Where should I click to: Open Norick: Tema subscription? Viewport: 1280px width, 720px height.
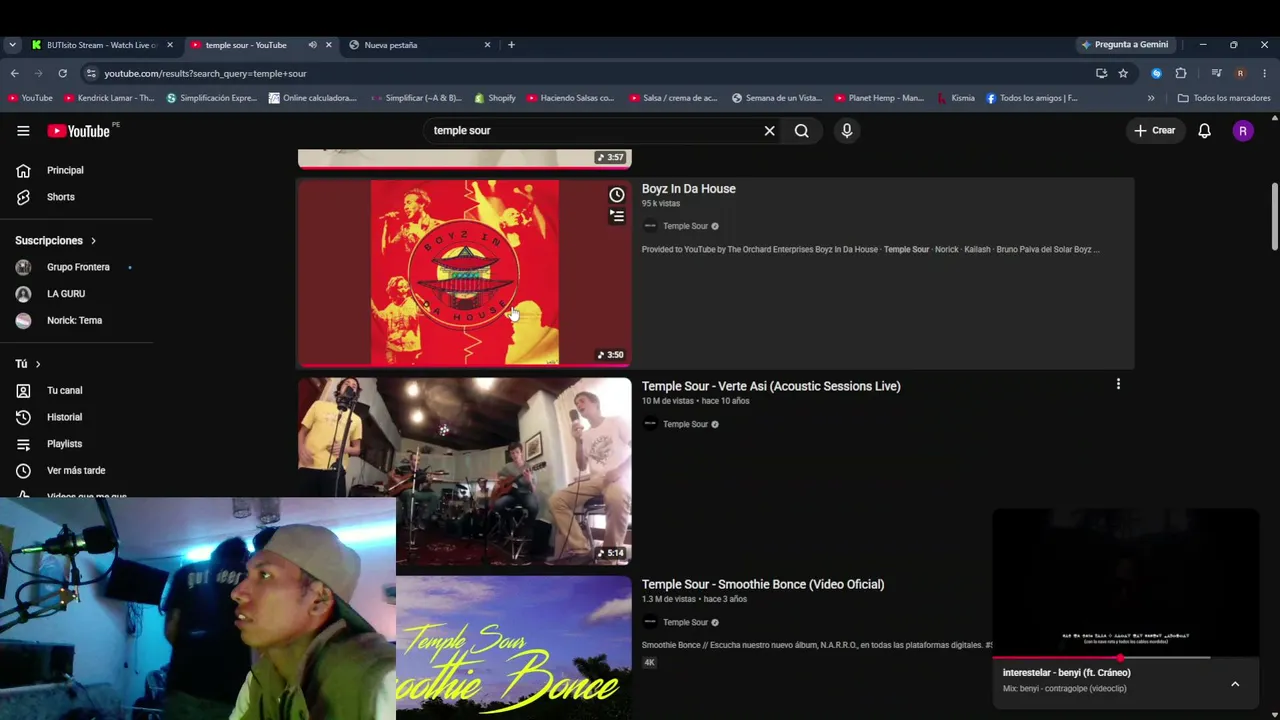(x=75, y=321)
